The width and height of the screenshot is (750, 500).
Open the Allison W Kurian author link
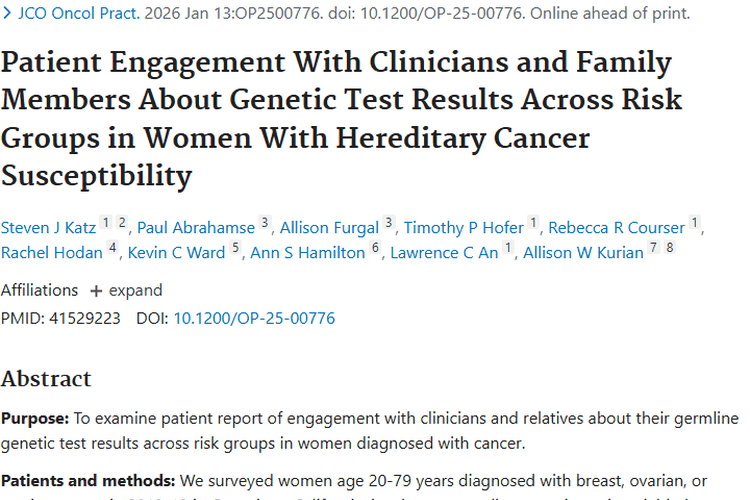coord(583,253)
